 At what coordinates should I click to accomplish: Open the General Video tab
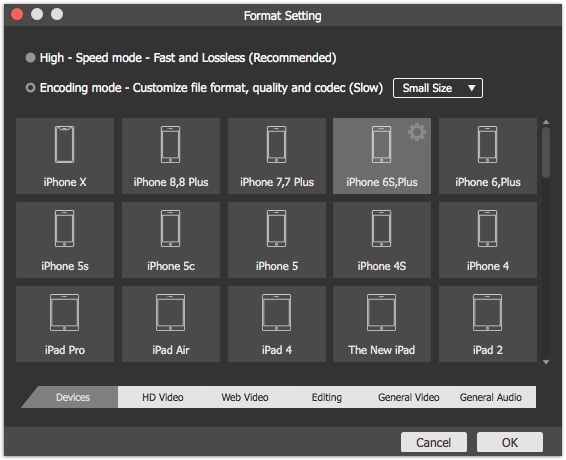tap(409, 397)
